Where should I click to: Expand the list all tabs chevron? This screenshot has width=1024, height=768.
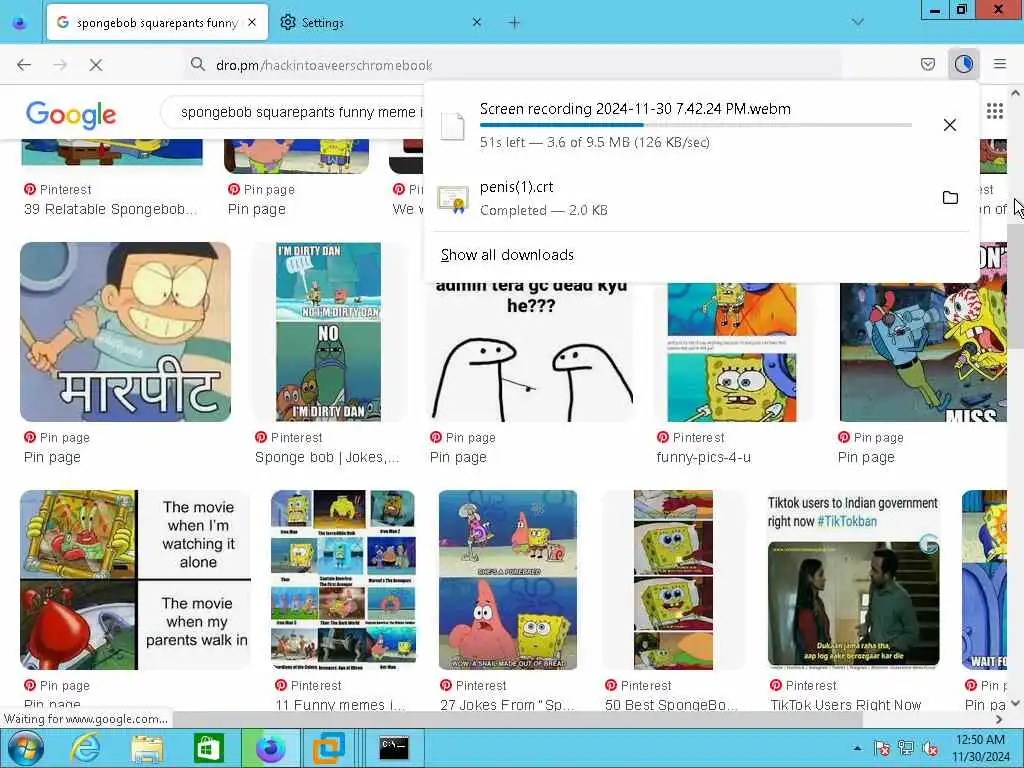point(857,22)
